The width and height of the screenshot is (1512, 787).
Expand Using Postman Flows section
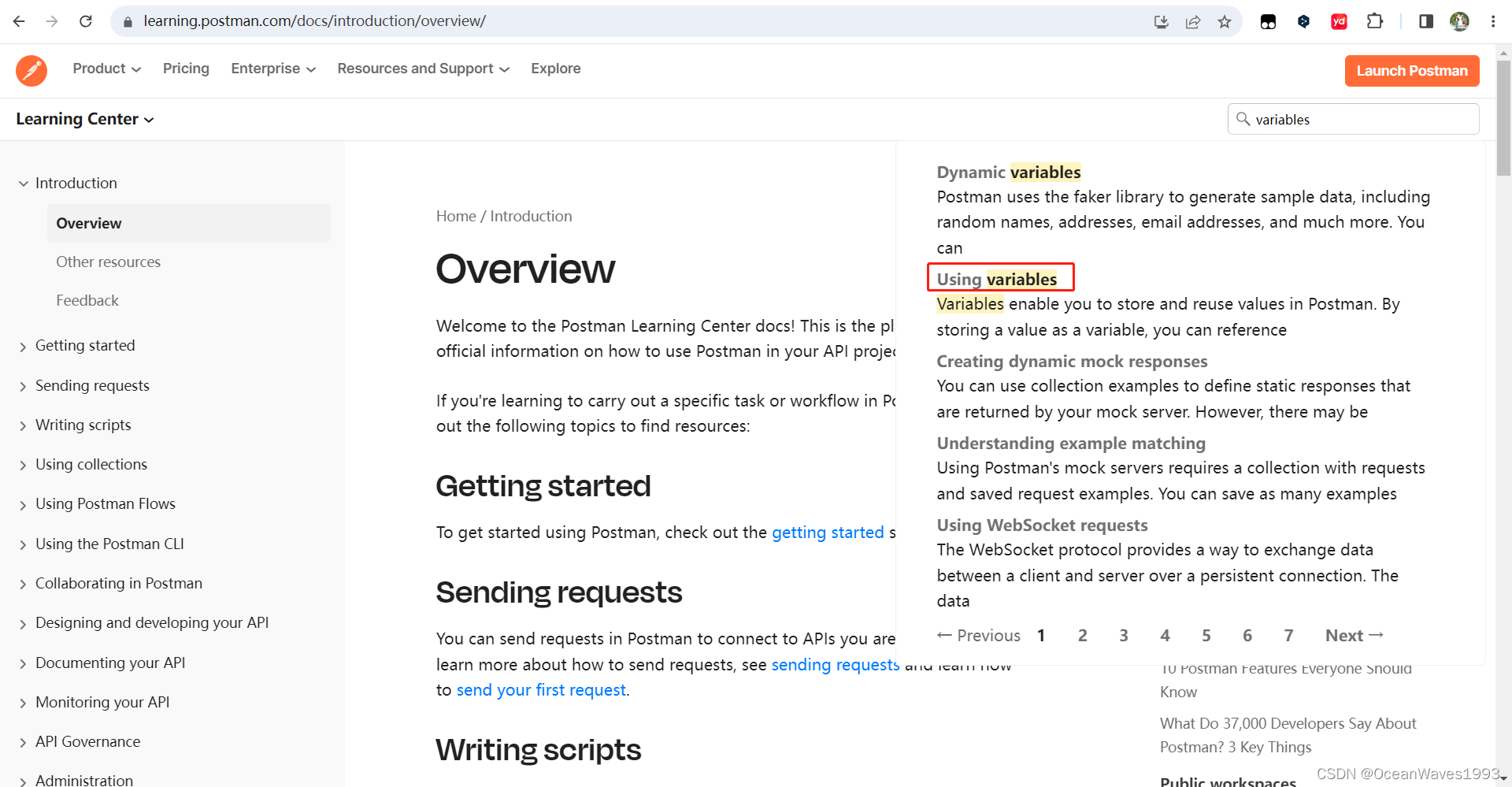(x=24, y=505)
